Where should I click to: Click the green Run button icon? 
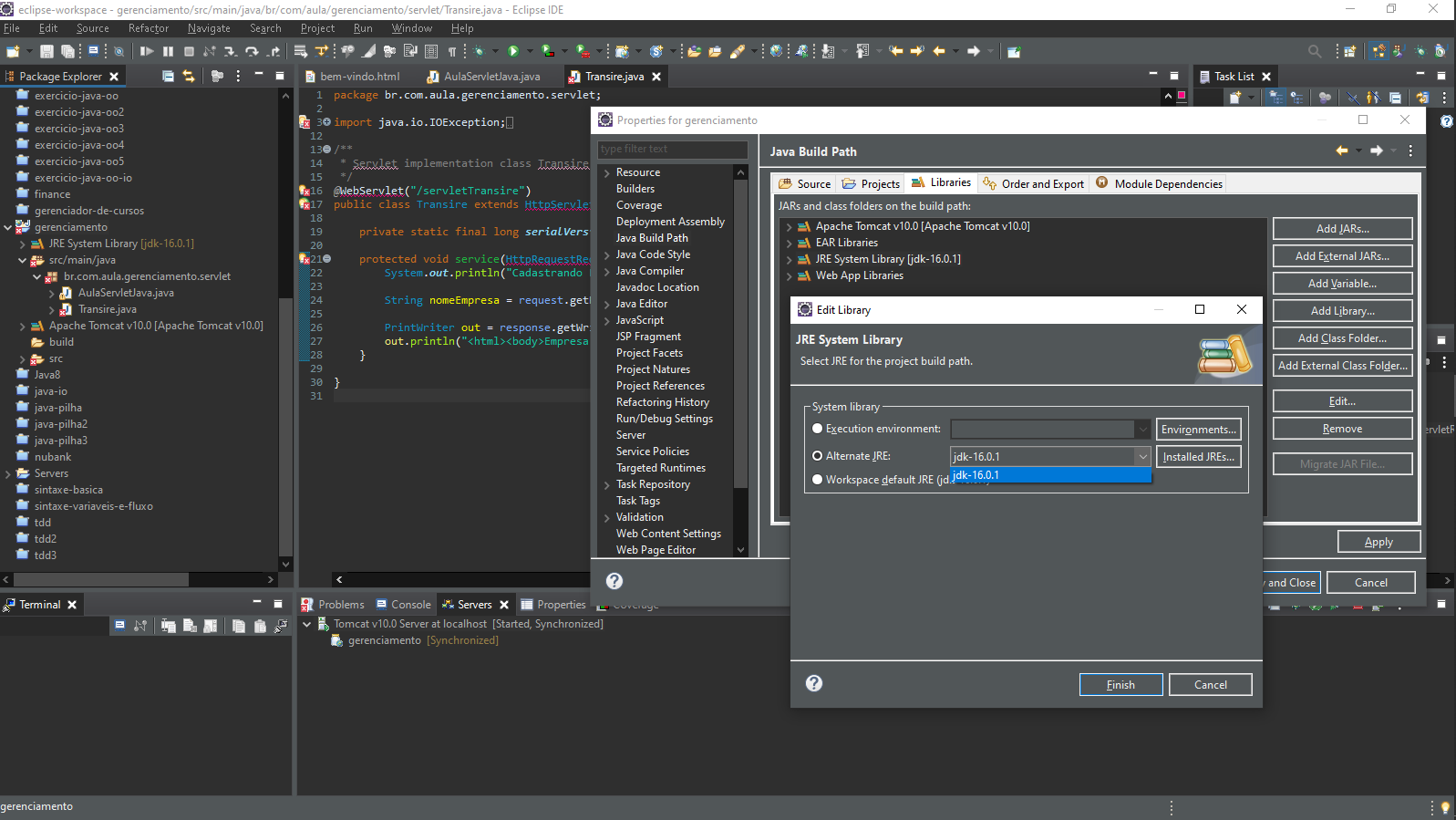(513, 52)
